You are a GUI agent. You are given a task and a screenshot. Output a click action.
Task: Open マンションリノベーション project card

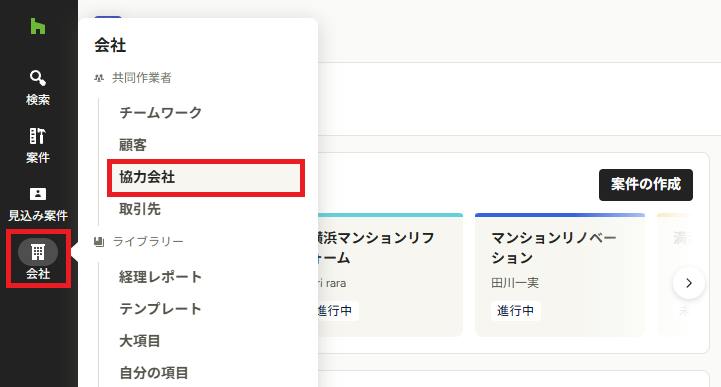point(560,274)
